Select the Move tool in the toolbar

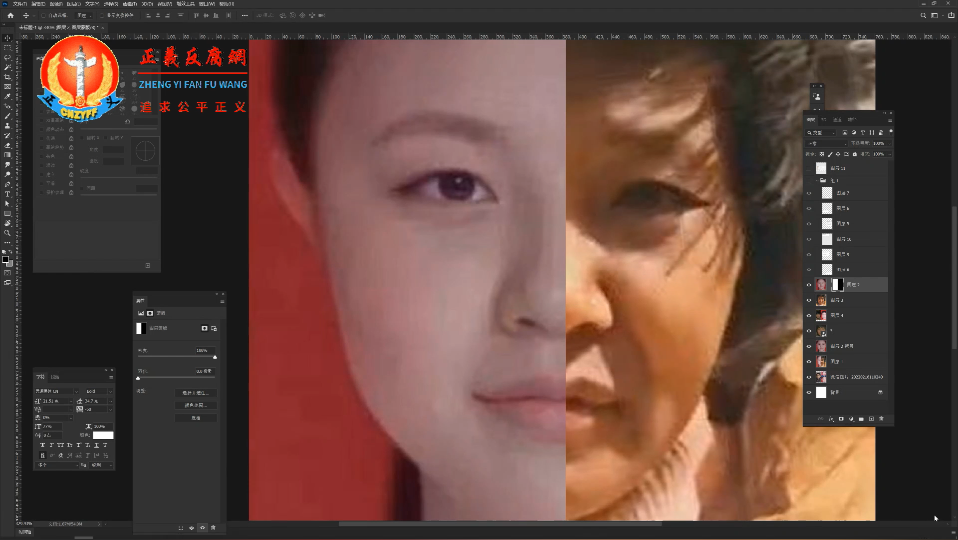point(7,38)
